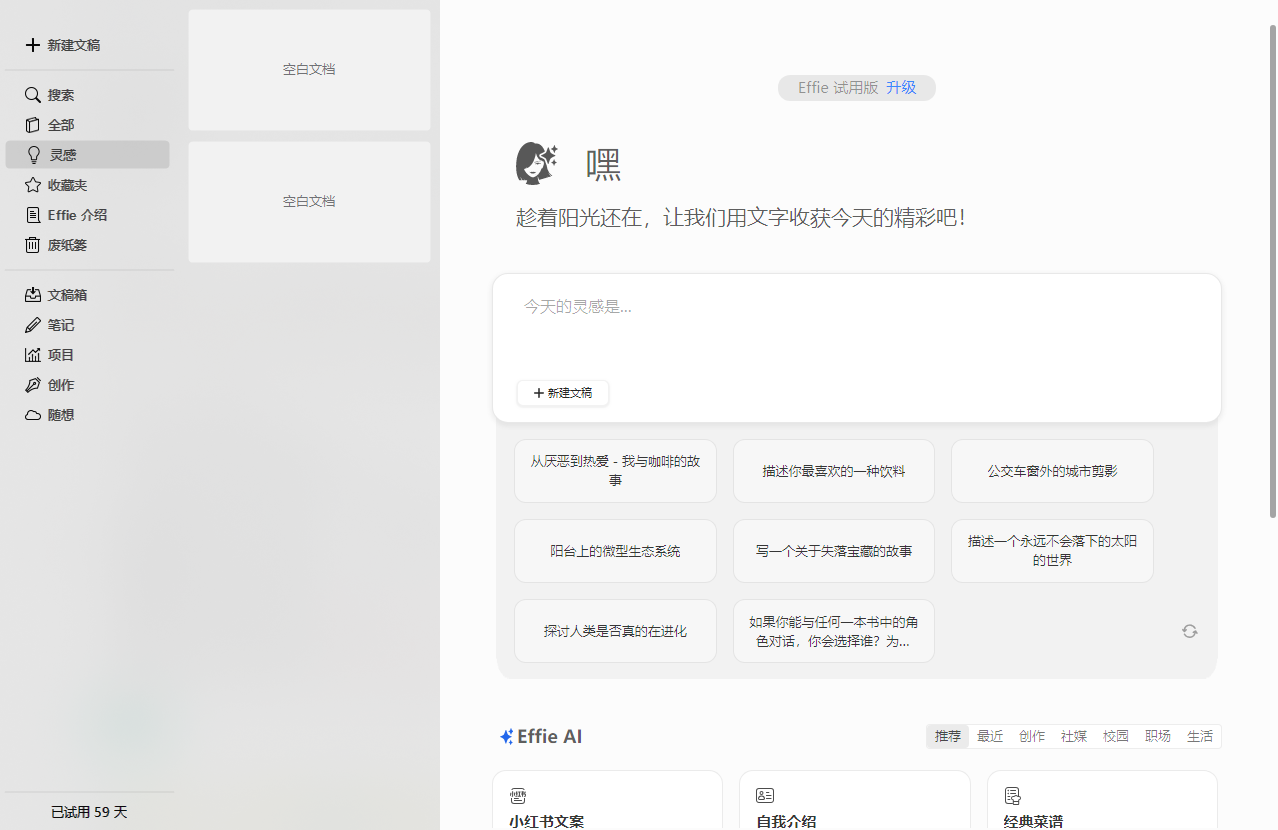Switch to the 社媒 tab

click(1074, 736)
